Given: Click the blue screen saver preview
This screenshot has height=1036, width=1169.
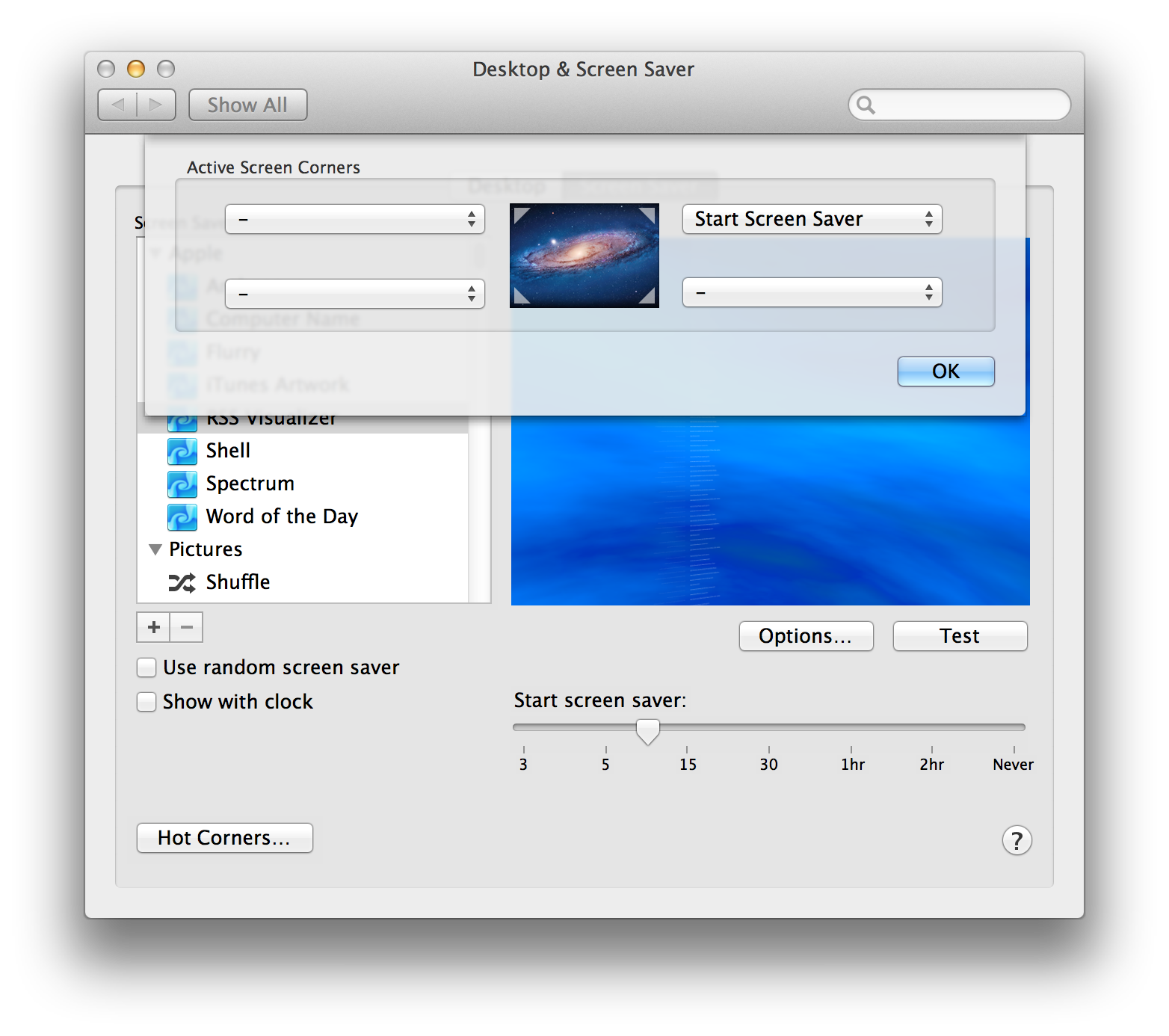Looking at the screenshot, I should (771, 510).
